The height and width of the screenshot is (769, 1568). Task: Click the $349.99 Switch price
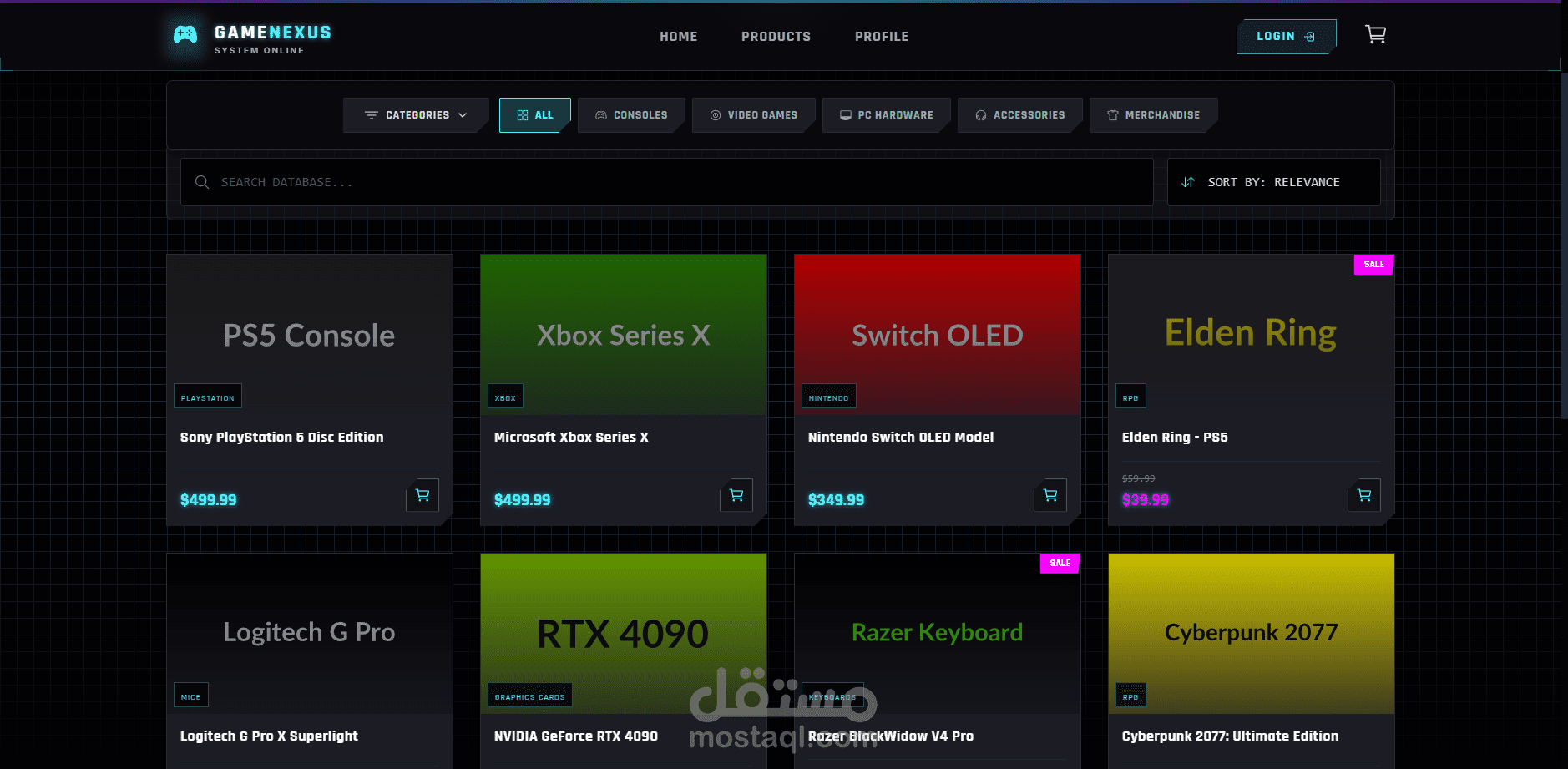pos(836,499)
